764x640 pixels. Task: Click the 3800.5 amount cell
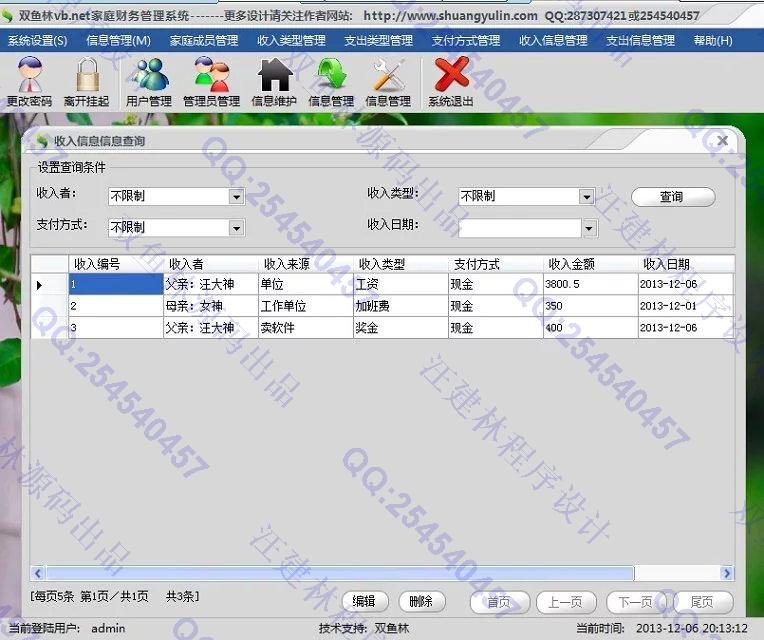click(x=591, y=284)
